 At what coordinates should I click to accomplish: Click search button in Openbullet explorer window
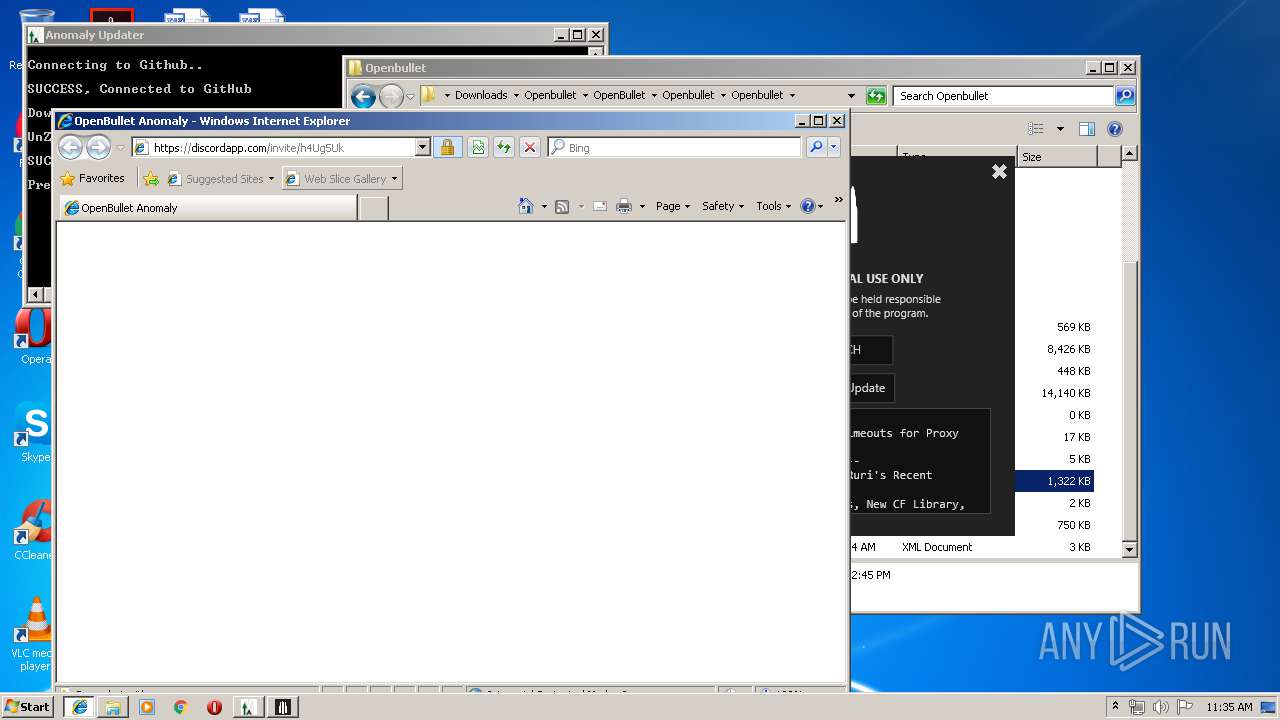click(1125, 96)
